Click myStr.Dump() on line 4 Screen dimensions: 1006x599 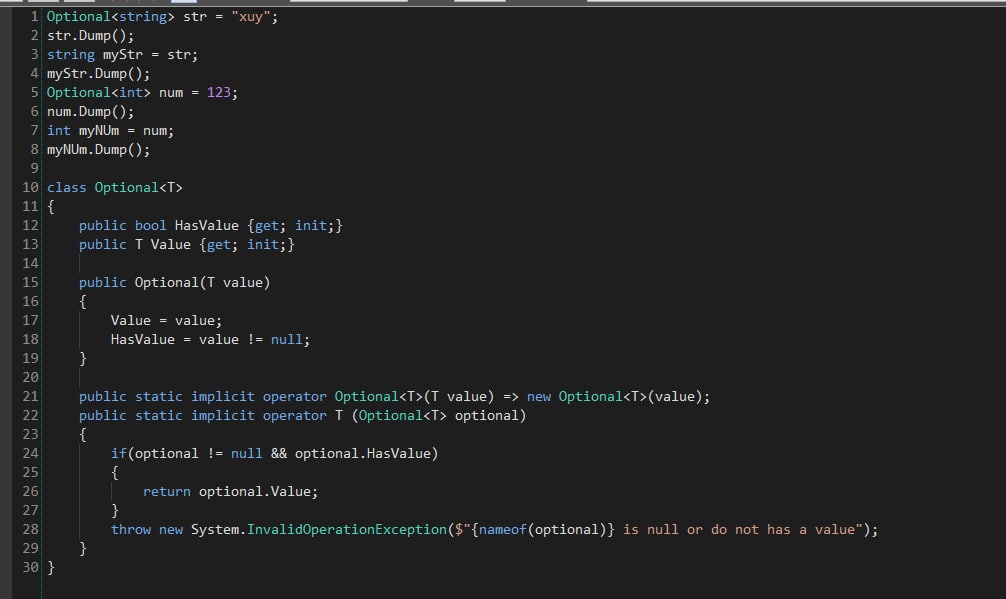pyautogui.click(x=98, y=74)
